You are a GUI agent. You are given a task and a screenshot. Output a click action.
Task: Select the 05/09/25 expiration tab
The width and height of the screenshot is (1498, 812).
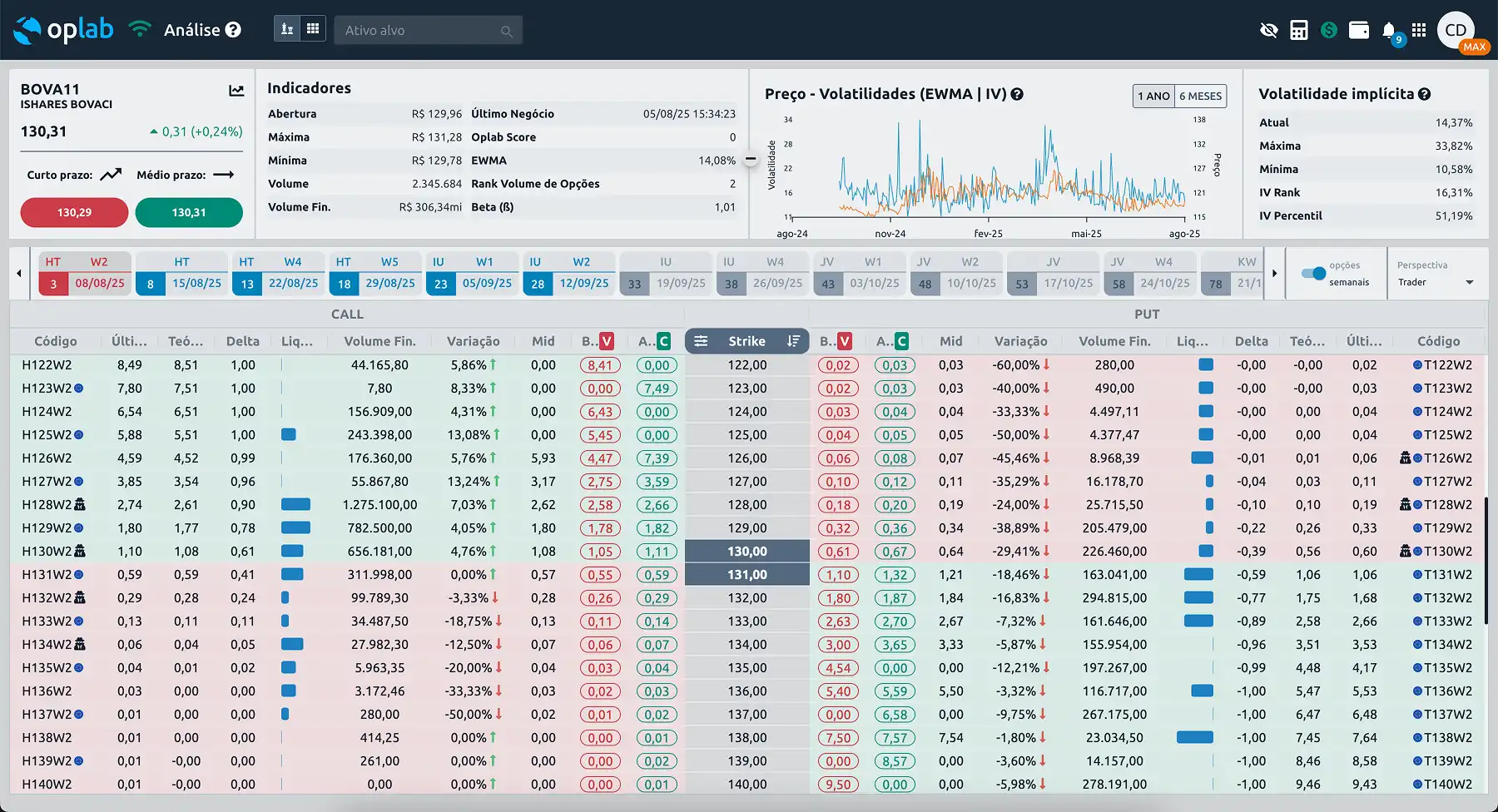coord(473,274)
